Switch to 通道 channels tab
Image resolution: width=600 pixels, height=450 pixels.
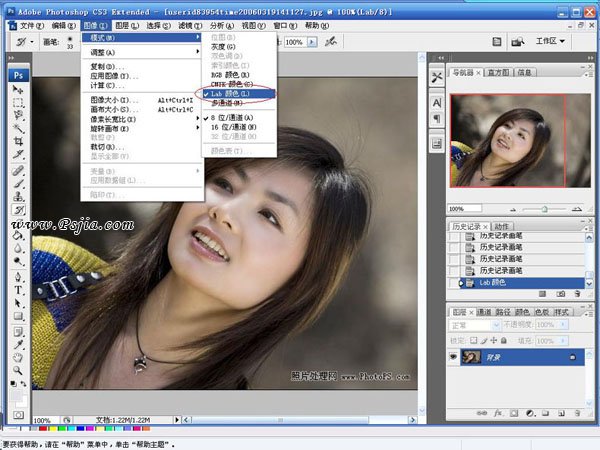coord(484,312)
